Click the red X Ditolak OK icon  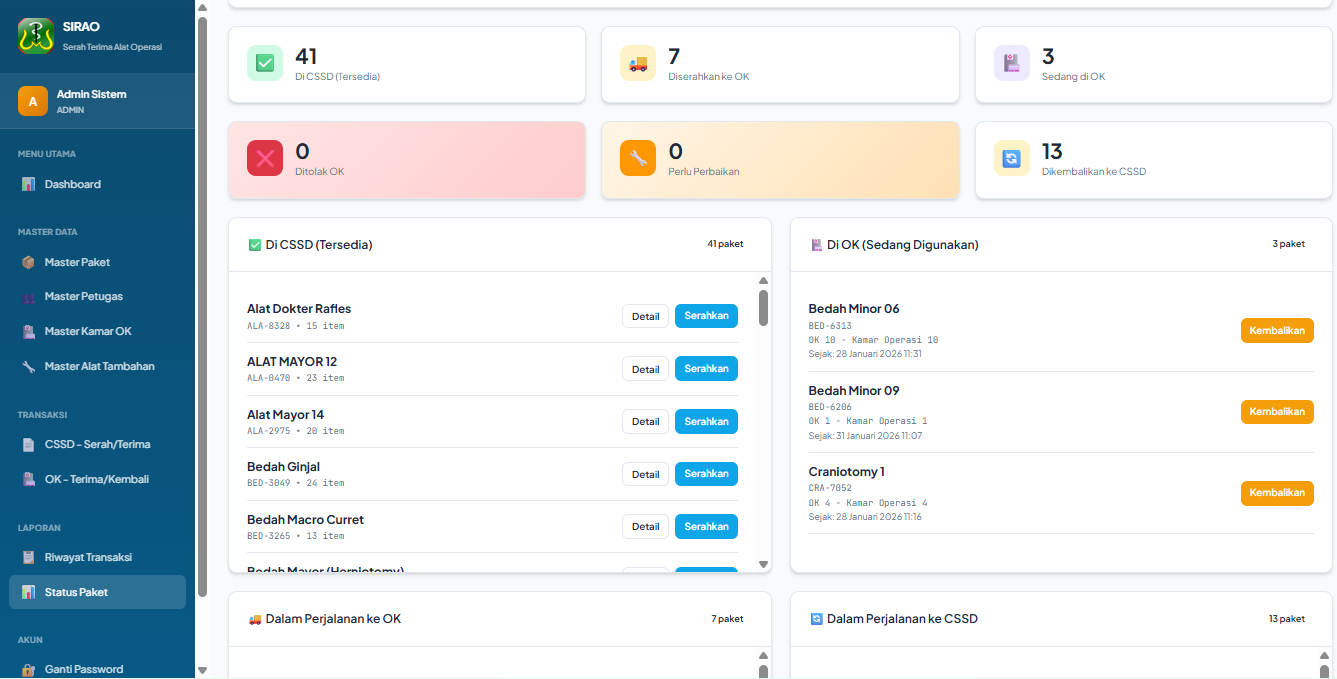coord(265,158)
